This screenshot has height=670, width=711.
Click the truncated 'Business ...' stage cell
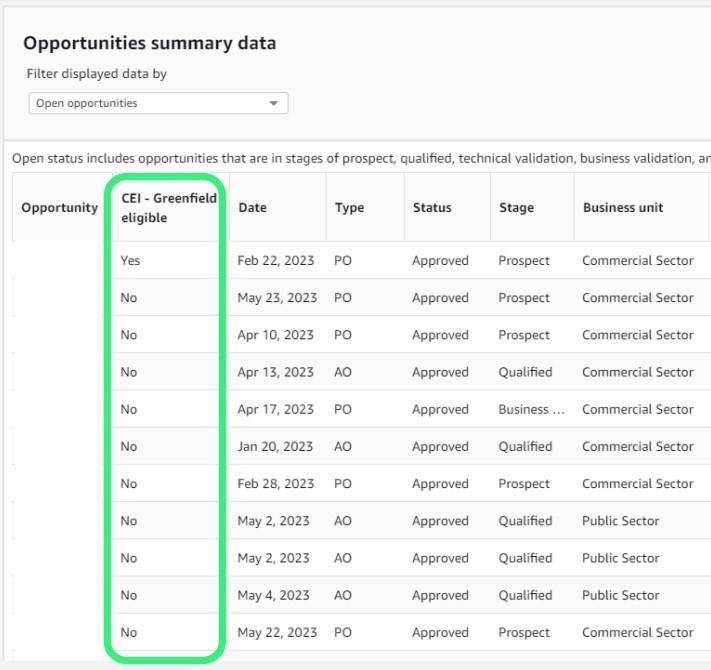(x=524, y=409)
